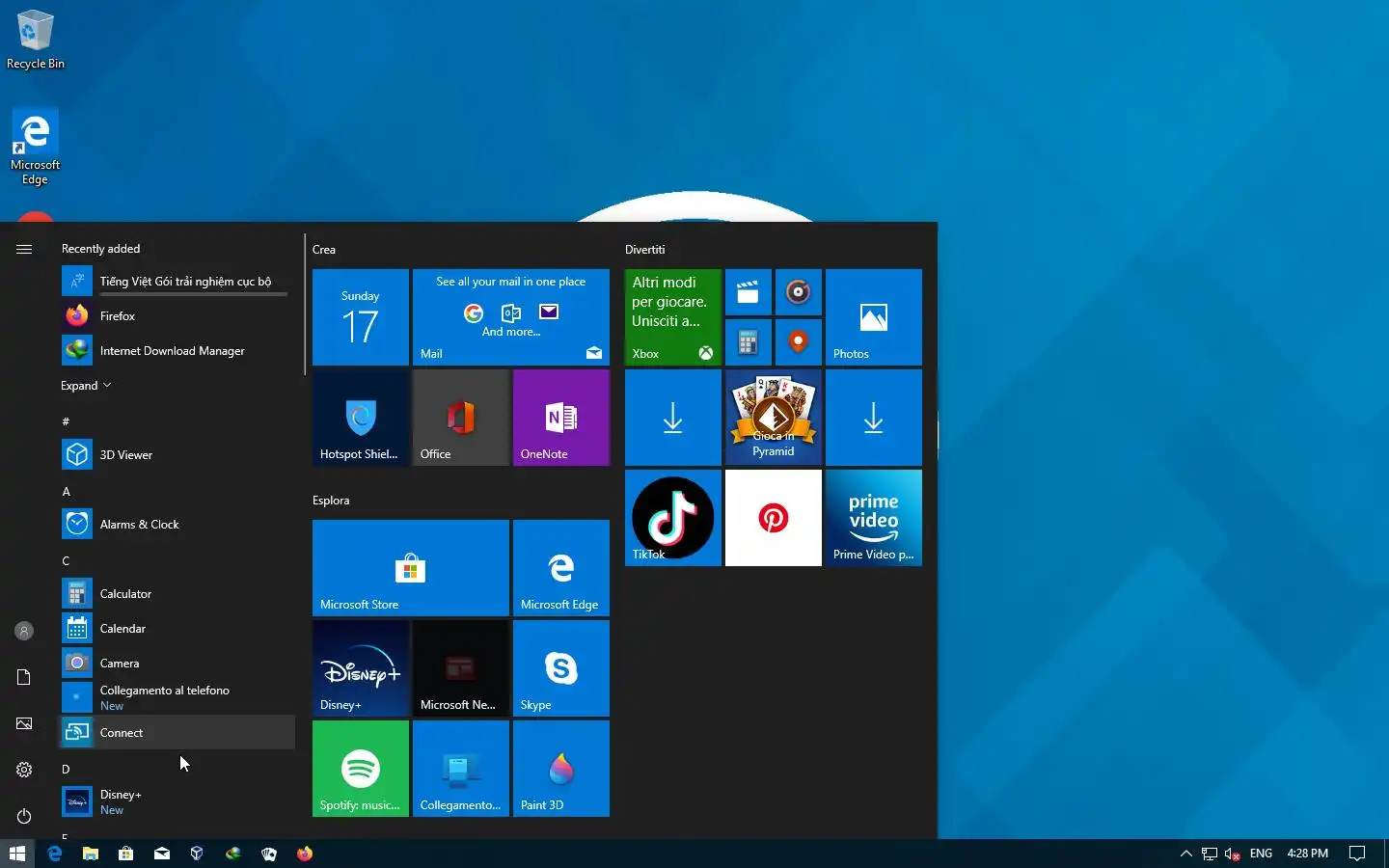Screen dimensions: 1389x868
Task: Show hidden system tray icons
Action: (x=1186, y=854)
